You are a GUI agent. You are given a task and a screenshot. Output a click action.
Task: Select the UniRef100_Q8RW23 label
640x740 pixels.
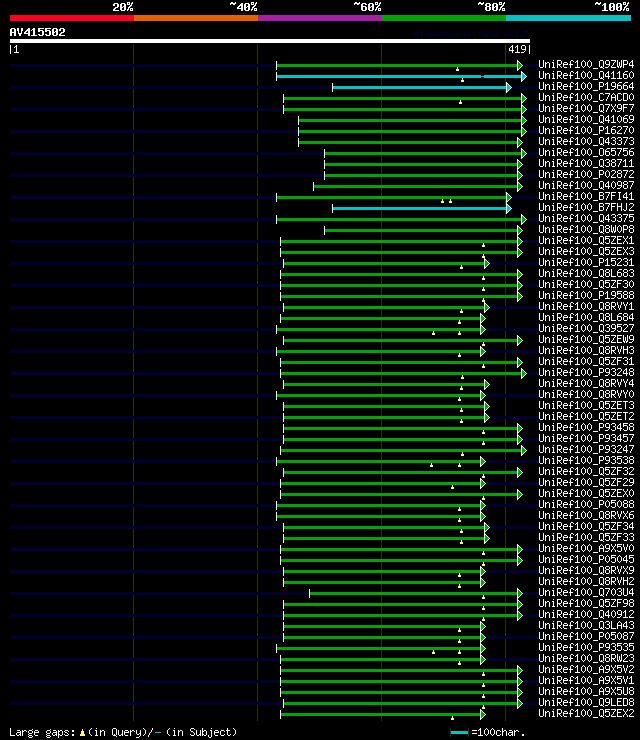point(586,658)
